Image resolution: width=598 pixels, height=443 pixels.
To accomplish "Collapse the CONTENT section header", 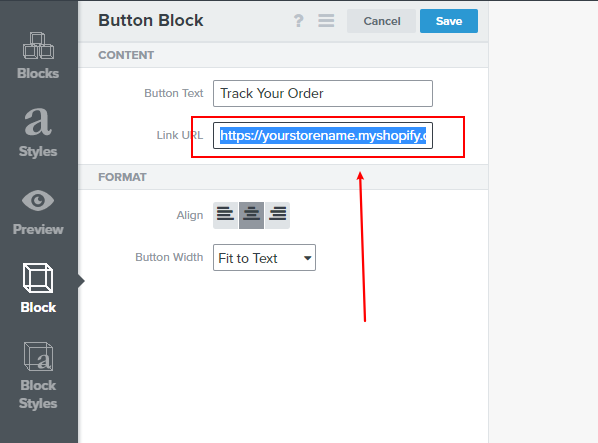I will point(283,55).
